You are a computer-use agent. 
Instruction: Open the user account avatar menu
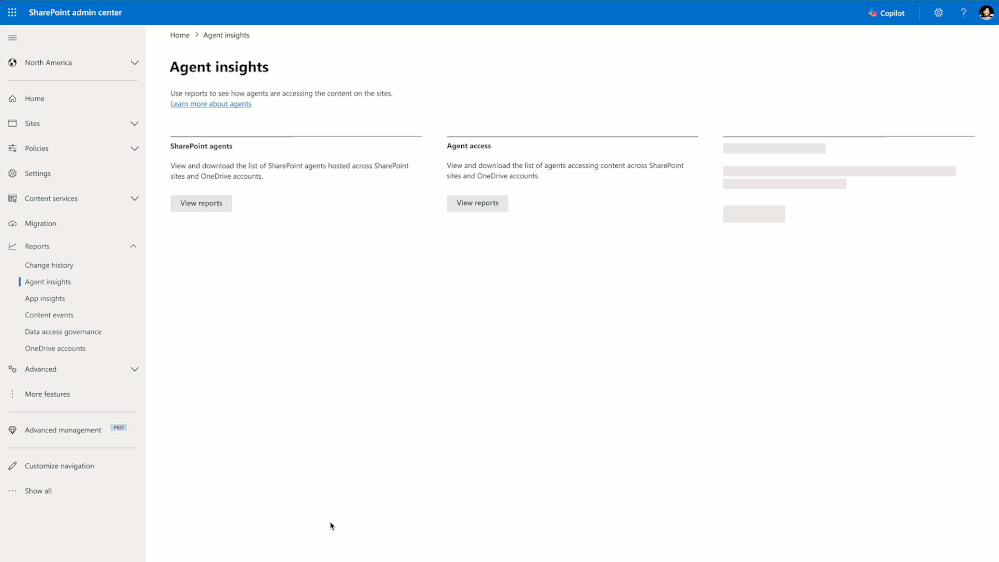pyautogui.click(x=986, y=13)
